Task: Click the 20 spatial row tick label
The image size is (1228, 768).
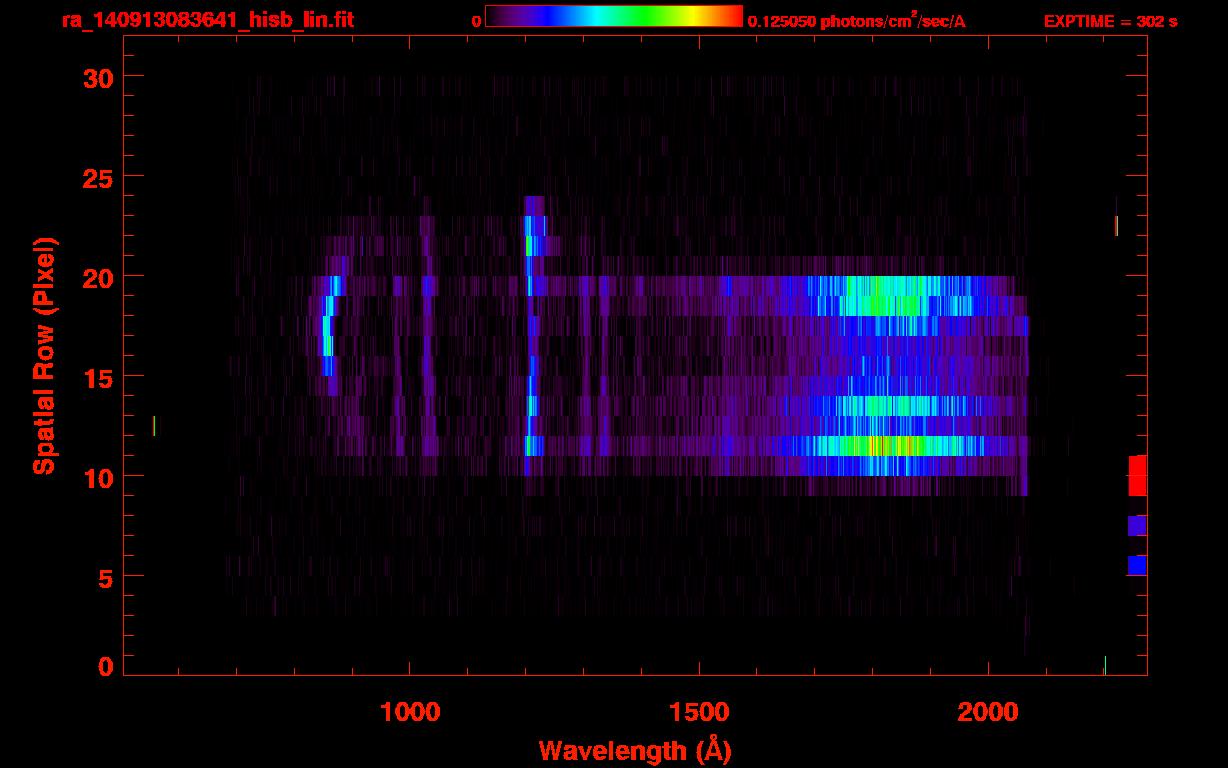Action: tap(98, 277)
